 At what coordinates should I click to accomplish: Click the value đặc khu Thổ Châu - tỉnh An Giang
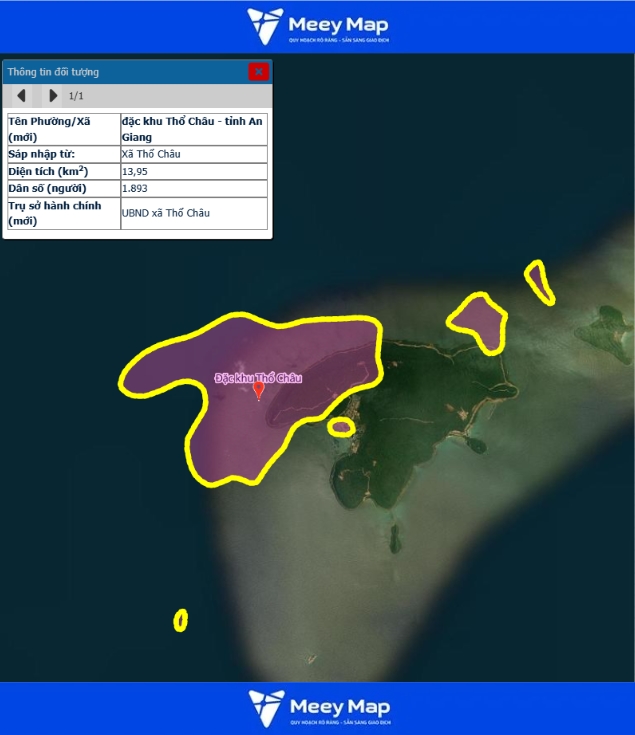pos(193,129)
